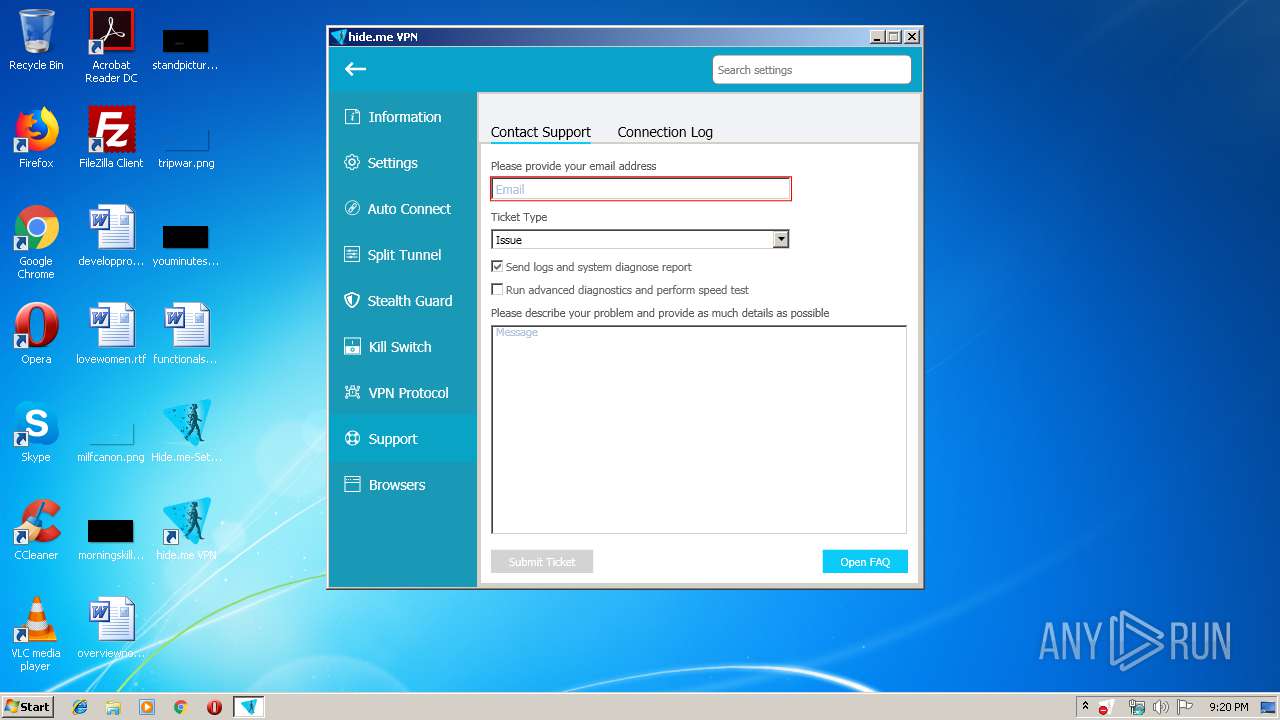Enable Run advanced diagnostics and speed test
1280x720 pixels.
tap(497, 290)
